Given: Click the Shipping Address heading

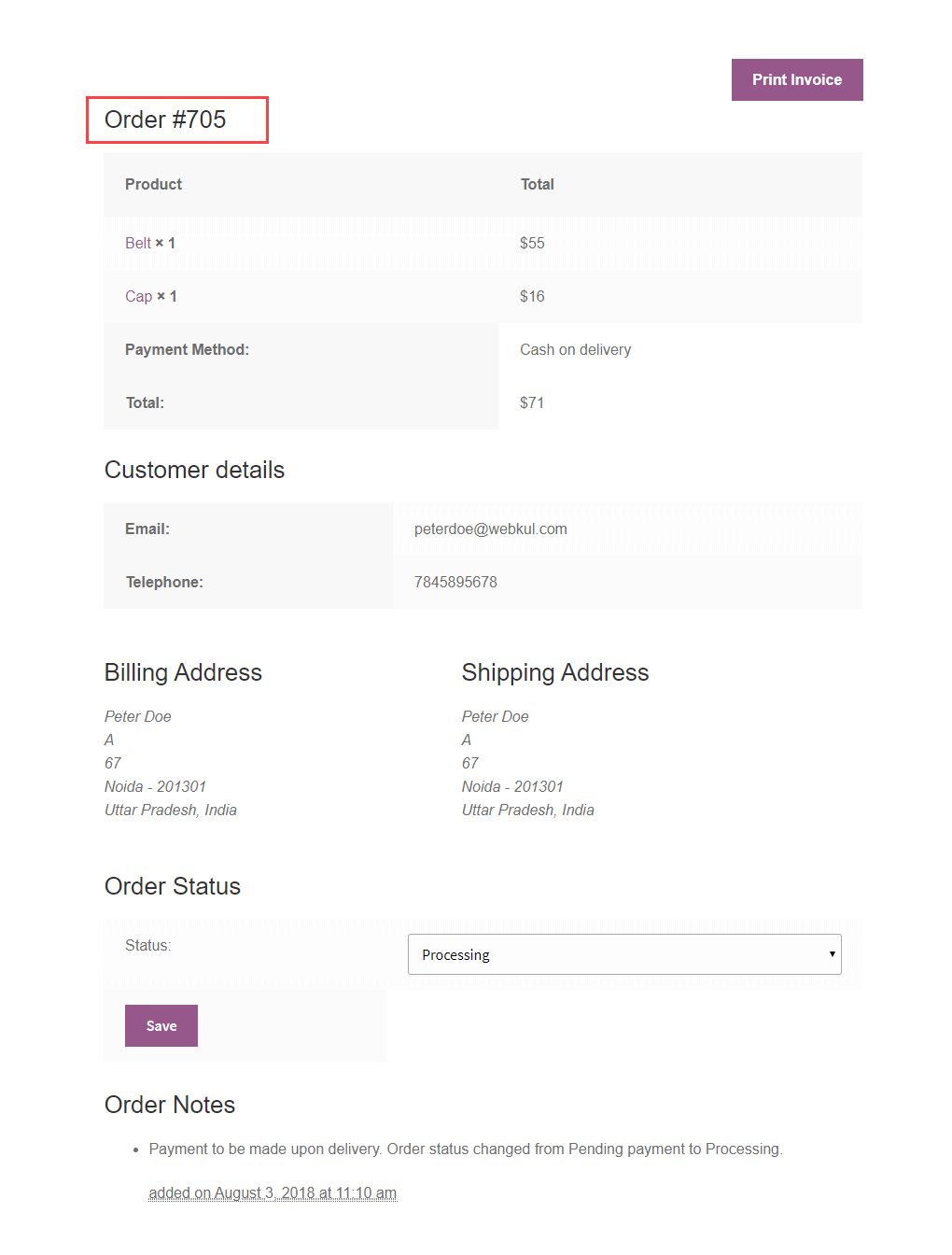Looking at the screenshot, I should tap(555, 672).
